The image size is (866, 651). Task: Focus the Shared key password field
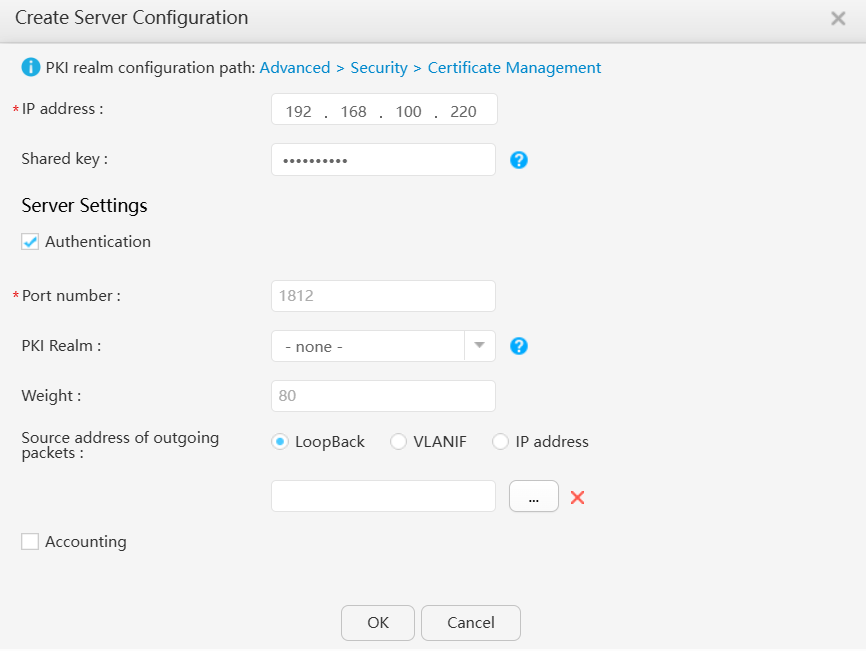383,160
